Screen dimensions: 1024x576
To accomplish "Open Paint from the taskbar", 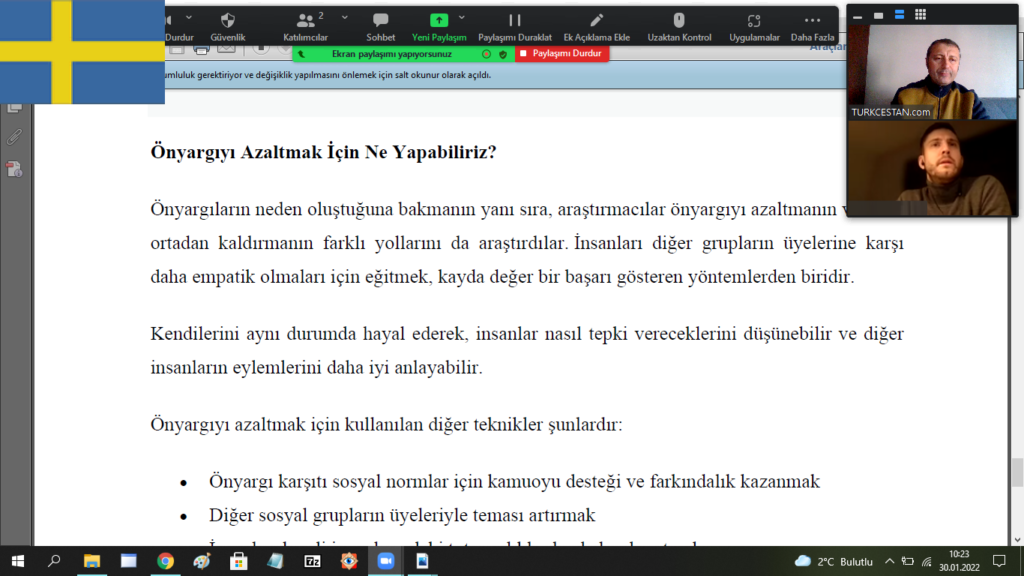I will pos(202,561).
